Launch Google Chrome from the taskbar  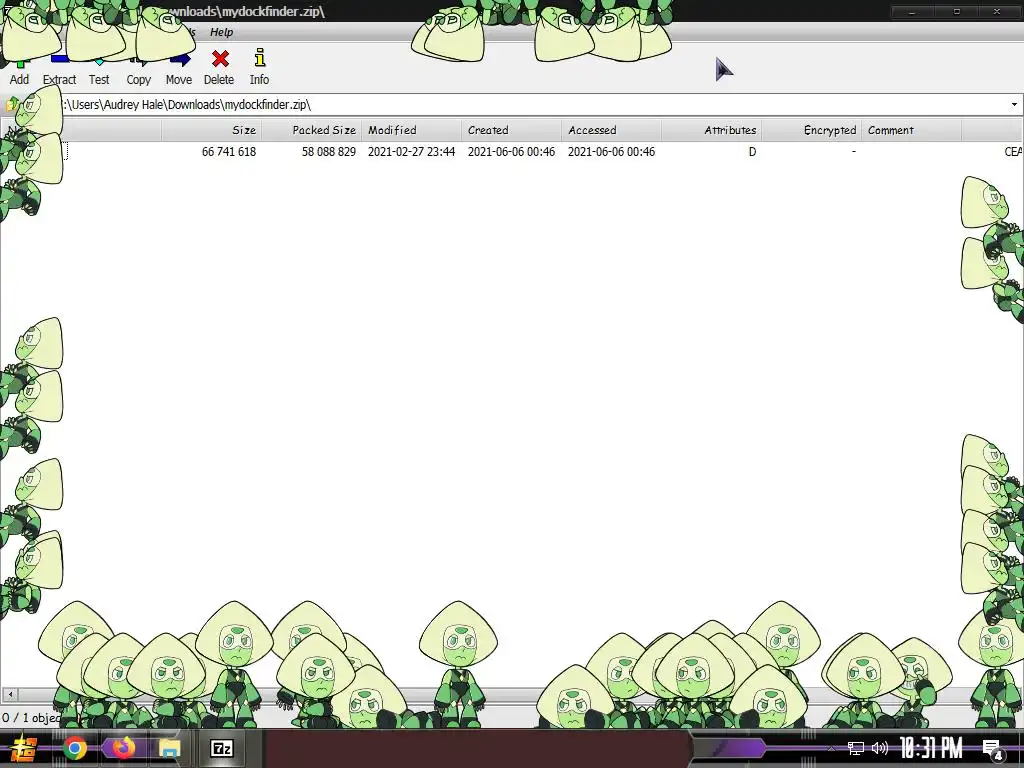[75, 748]
